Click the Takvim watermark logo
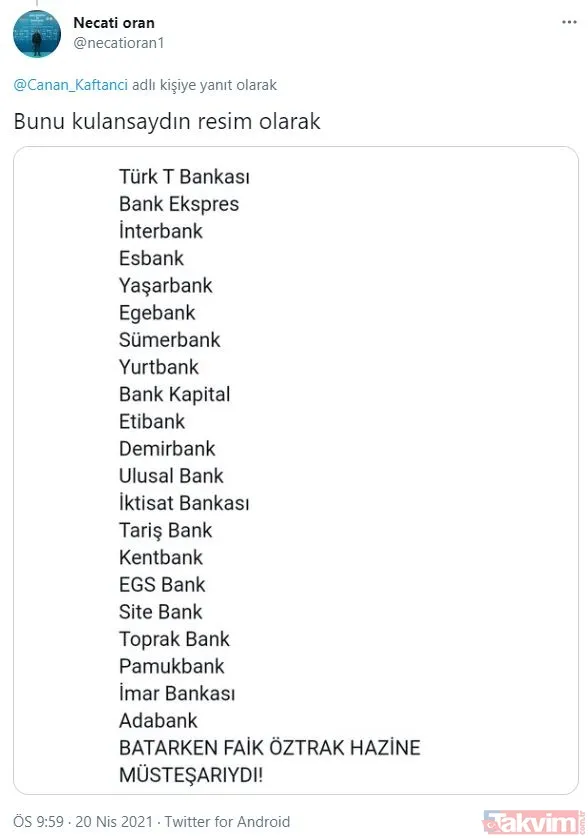588x838 pixels. tap(535, 820)
